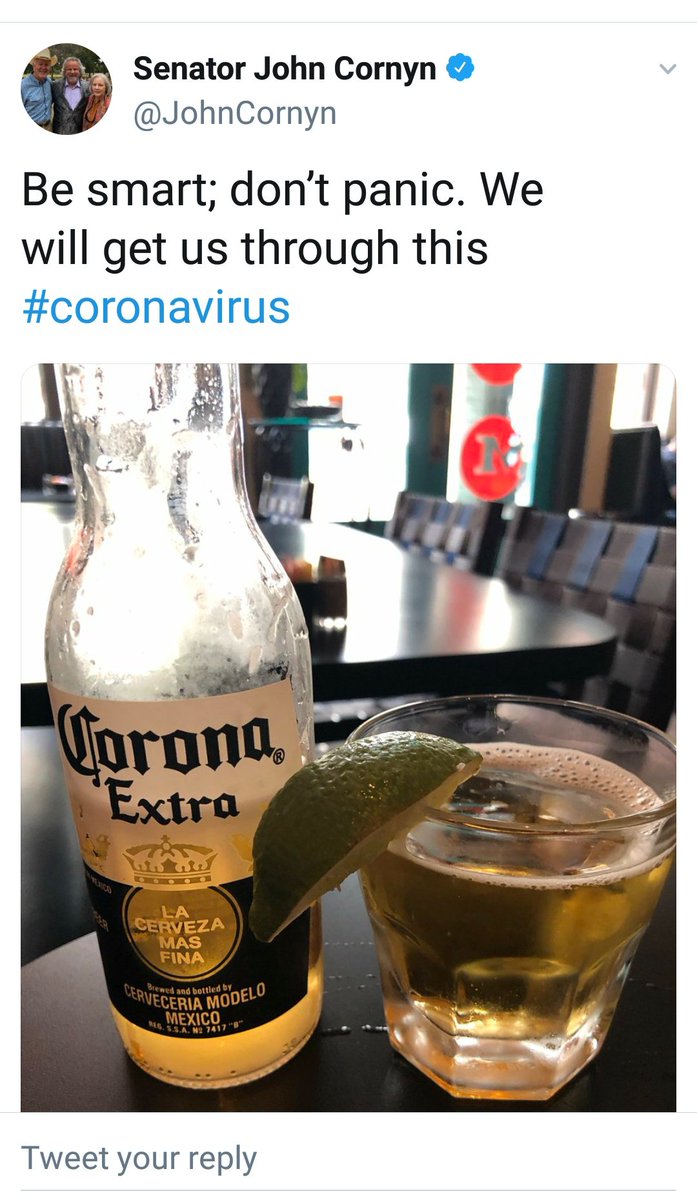
Task: Click the Senator John Cornyn display name
Action: tap(285, 69)
